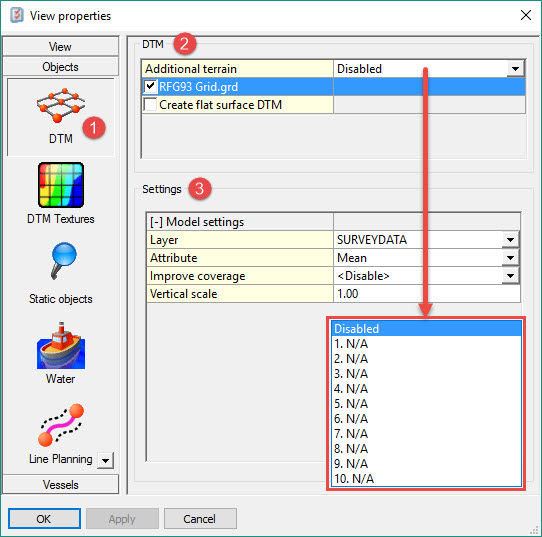Viewport: 542px width, 537px height.
Task: Switch to the Objects section tab
Action: click(x=60, y=67)
